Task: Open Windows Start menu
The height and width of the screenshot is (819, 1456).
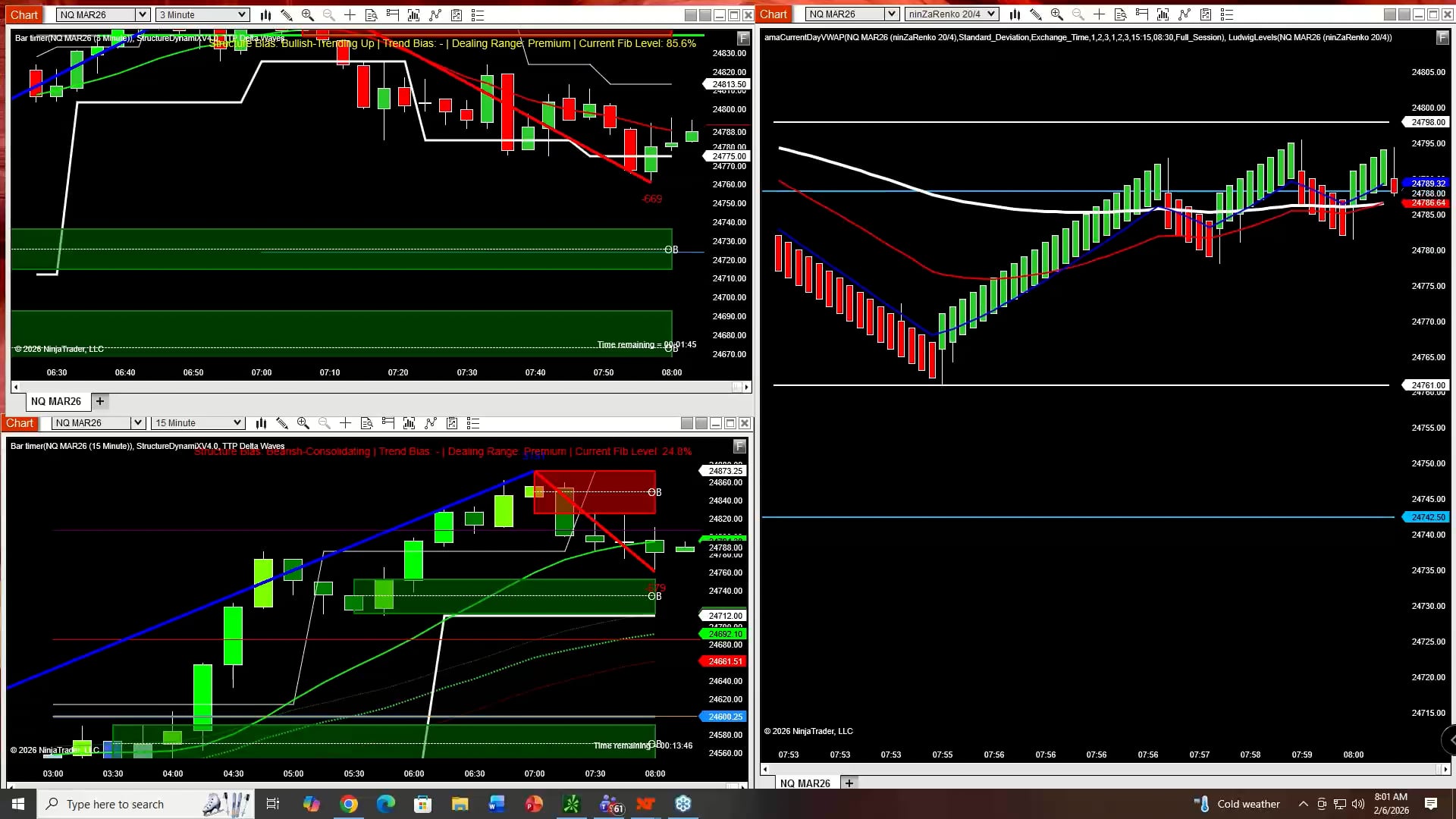Action: (18, 804)
